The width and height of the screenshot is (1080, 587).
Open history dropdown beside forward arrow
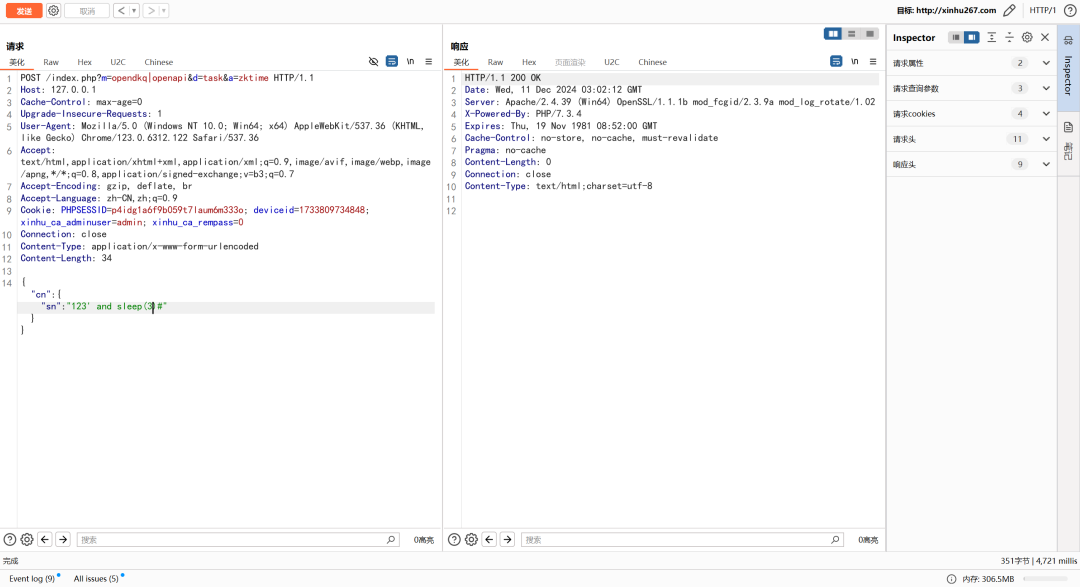click(163, 11)
